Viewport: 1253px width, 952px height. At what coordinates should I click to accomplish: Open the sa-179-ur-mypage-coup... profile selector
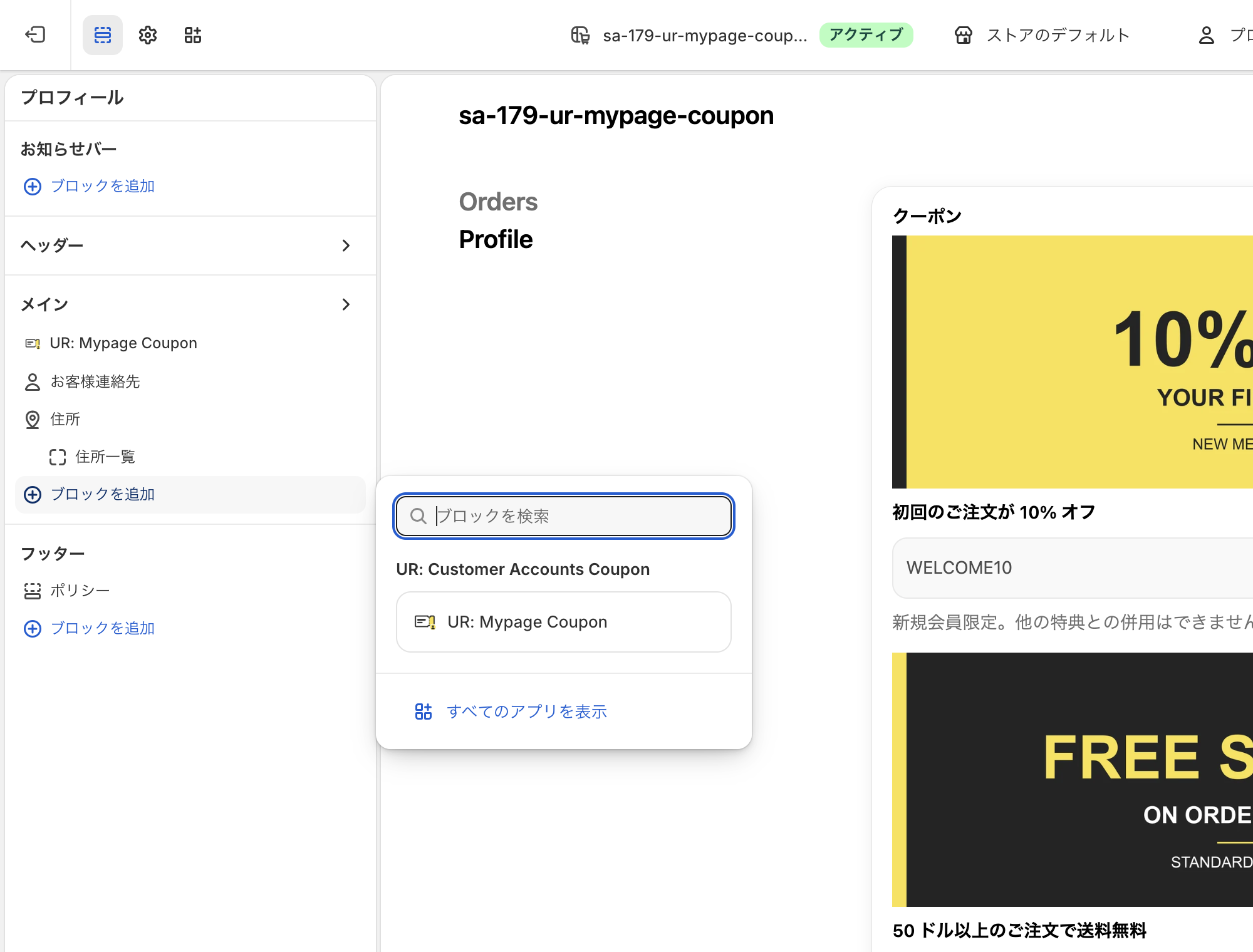point(690,35)
